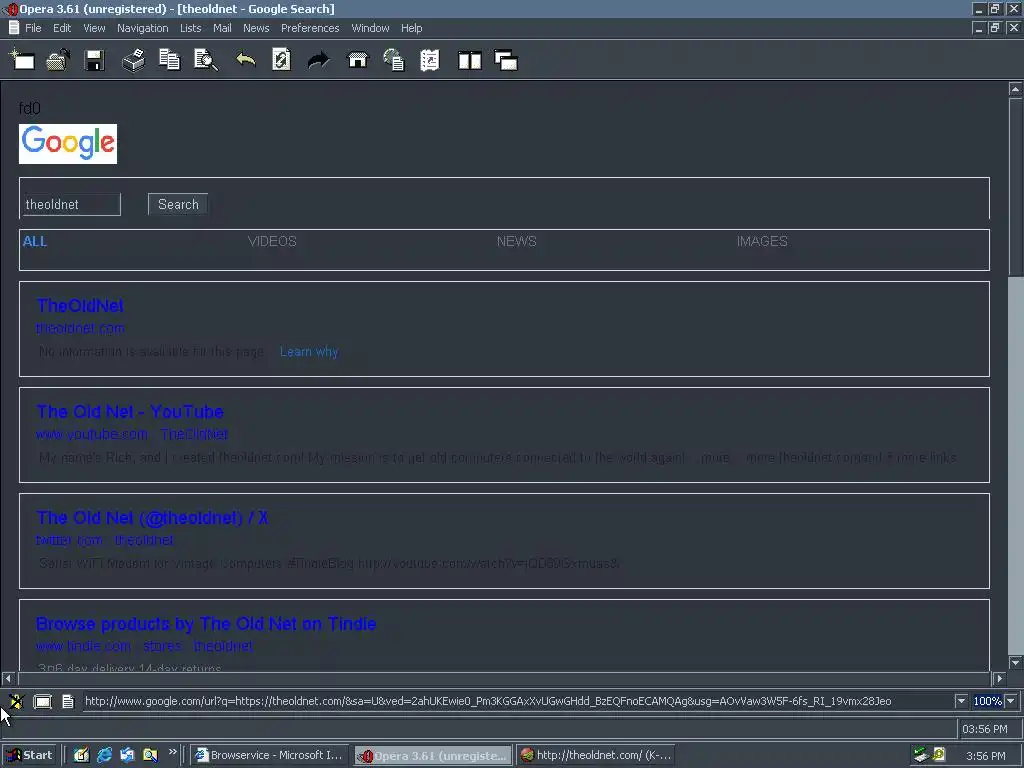
Task: Switch to theoldnet.com K-Meleon taskbar window
Action: pos(597,755)
